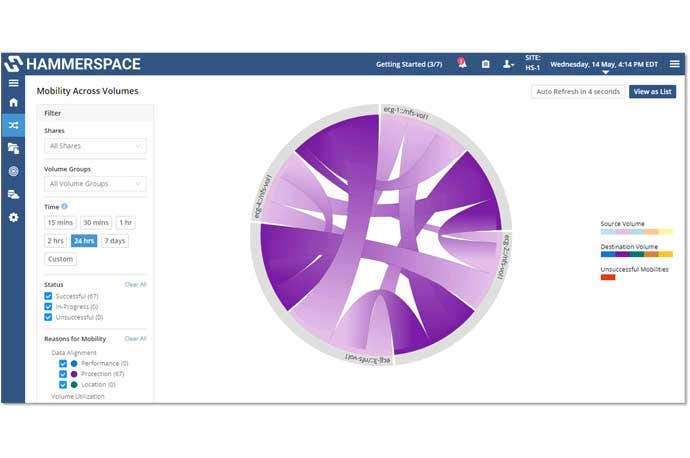Screen dimensions: 690x458
Task: Select the Mobility shuffle icon in the sidebar
Action: (13, 125)
